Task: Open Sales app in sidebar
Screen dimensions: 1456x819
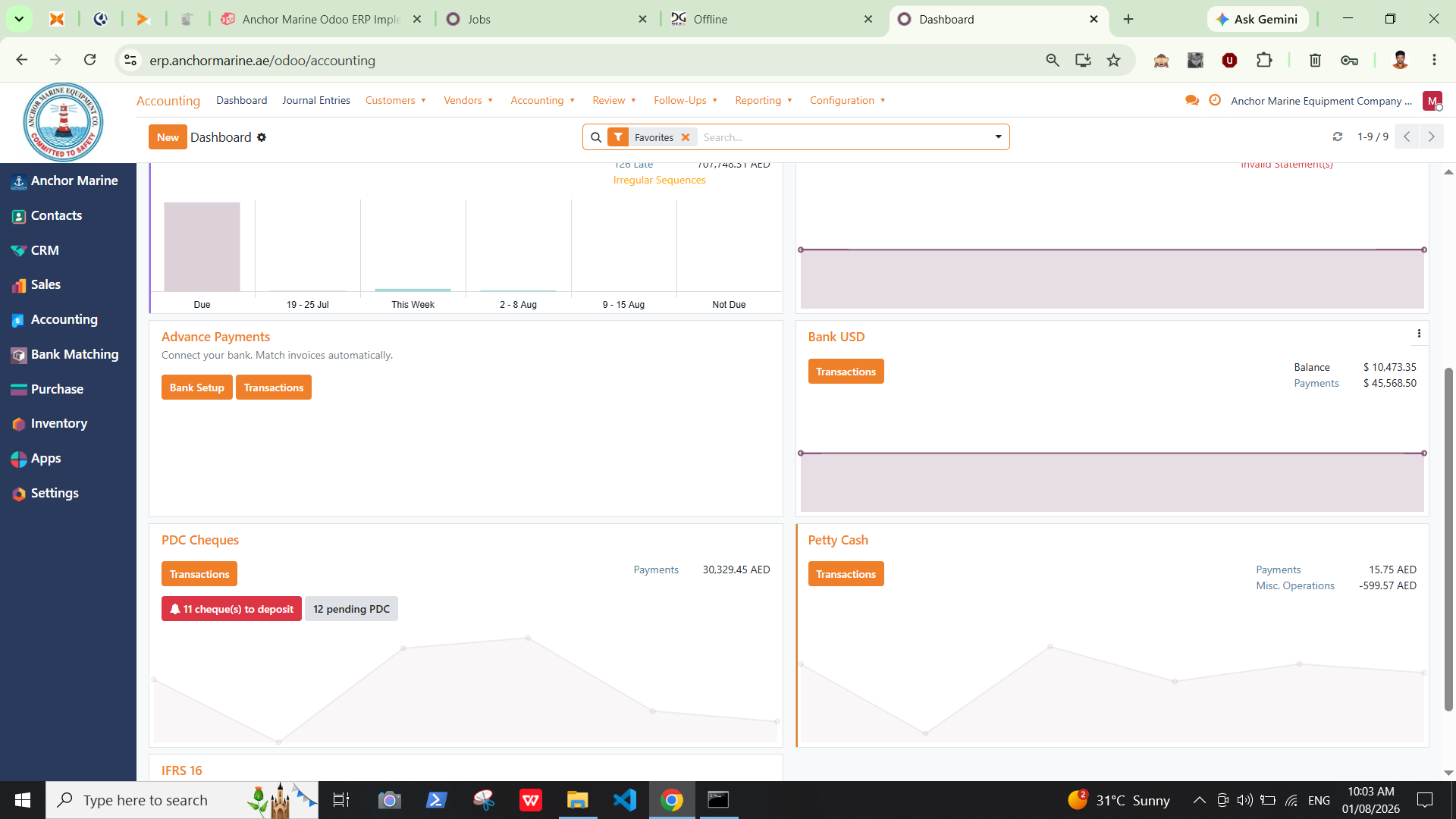Action: pos(36,284)
